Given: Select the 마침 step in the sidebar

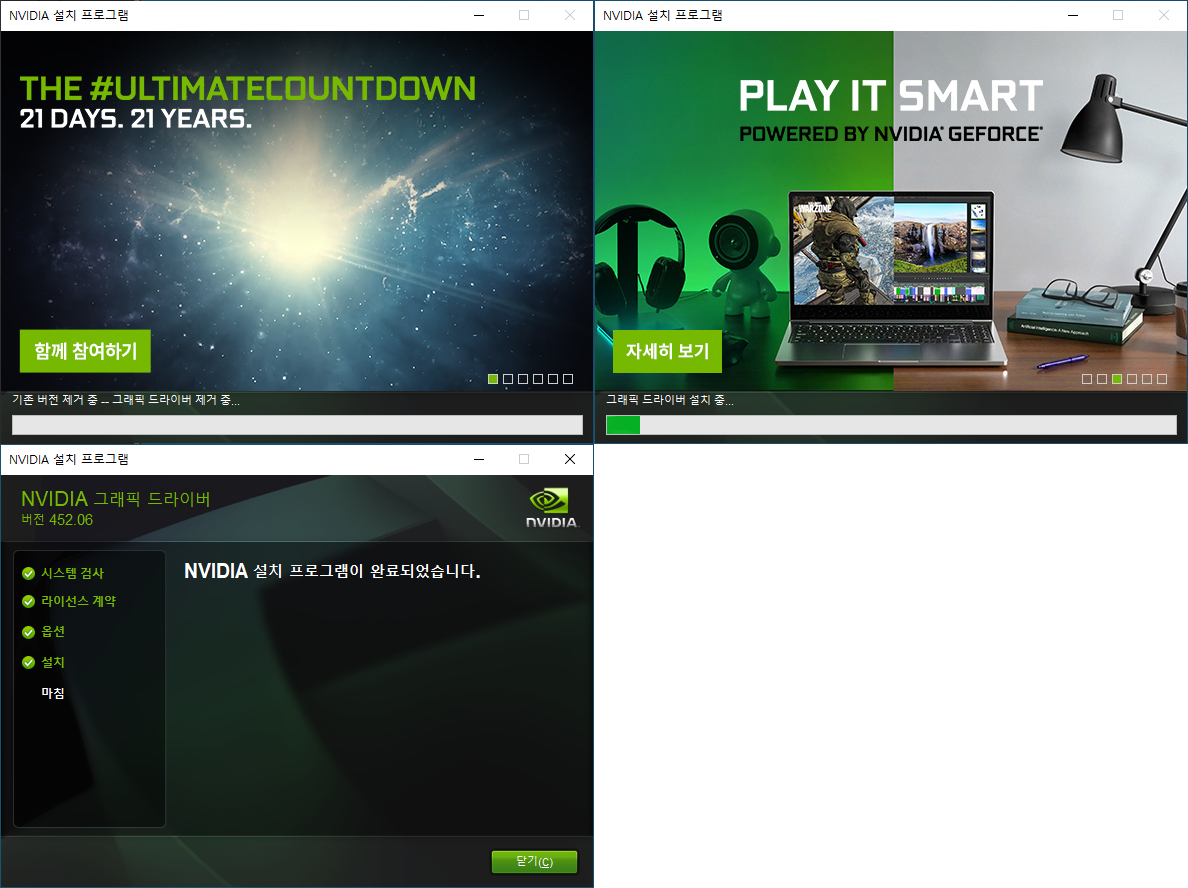Looking at the screenshot, I should (53, 693).
